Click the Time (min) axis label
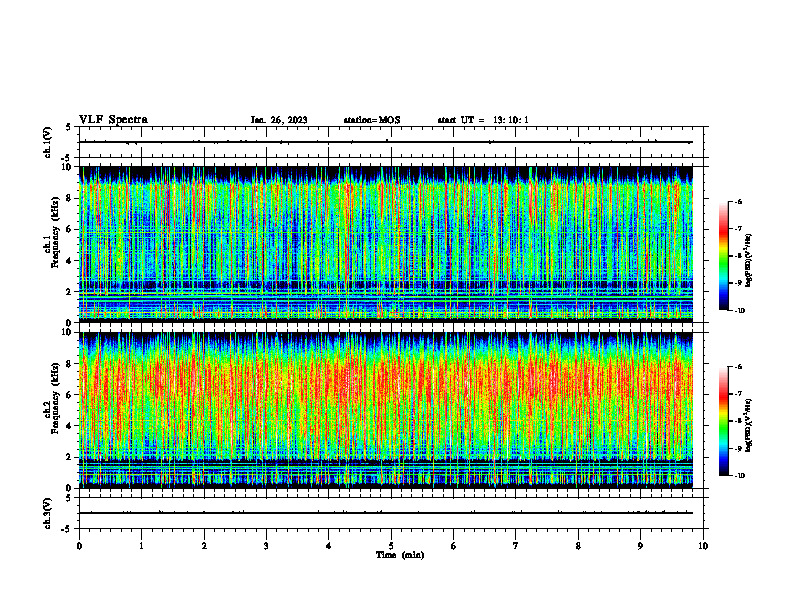Image resolution: width=792 pixels, height=612 pixels. pyautogui.click(x=400, y=555)
